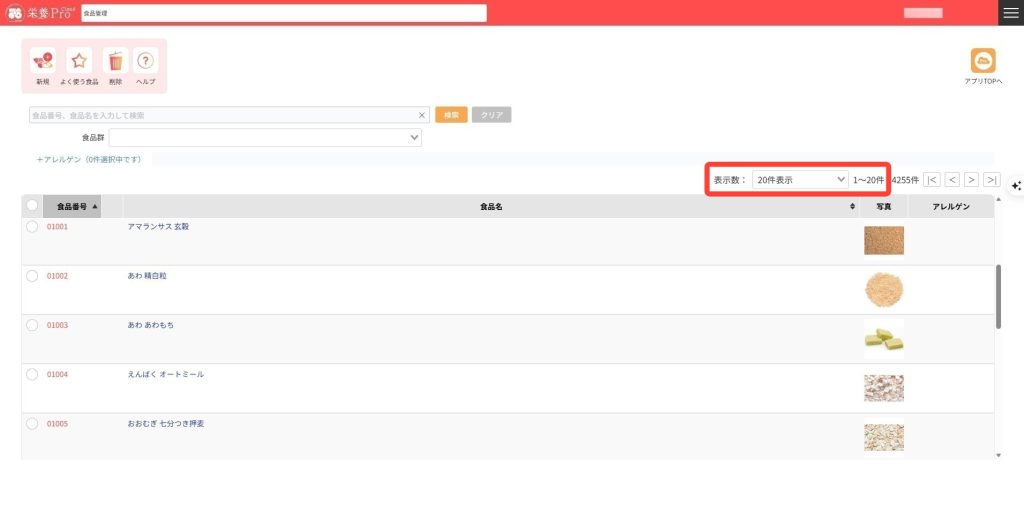Open food number 01002 link

(58, 276)
